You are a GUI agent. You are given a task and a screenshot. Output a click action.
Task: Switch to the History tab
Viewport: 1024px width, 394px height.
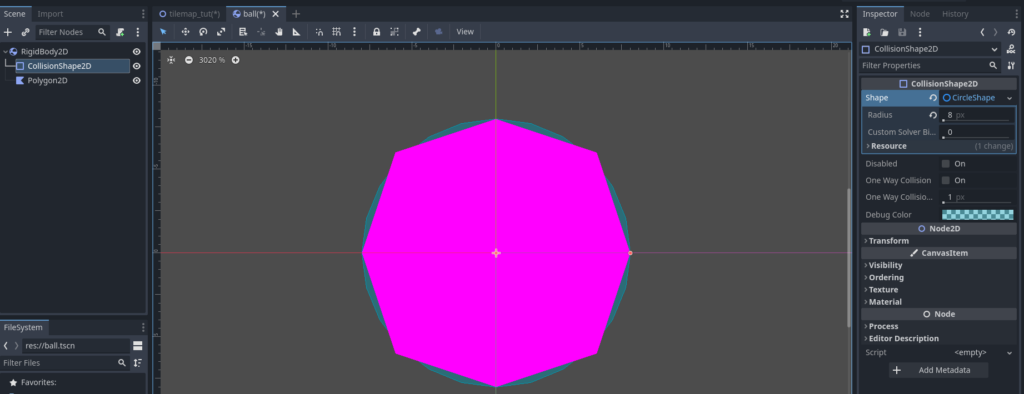pos(955,14)
